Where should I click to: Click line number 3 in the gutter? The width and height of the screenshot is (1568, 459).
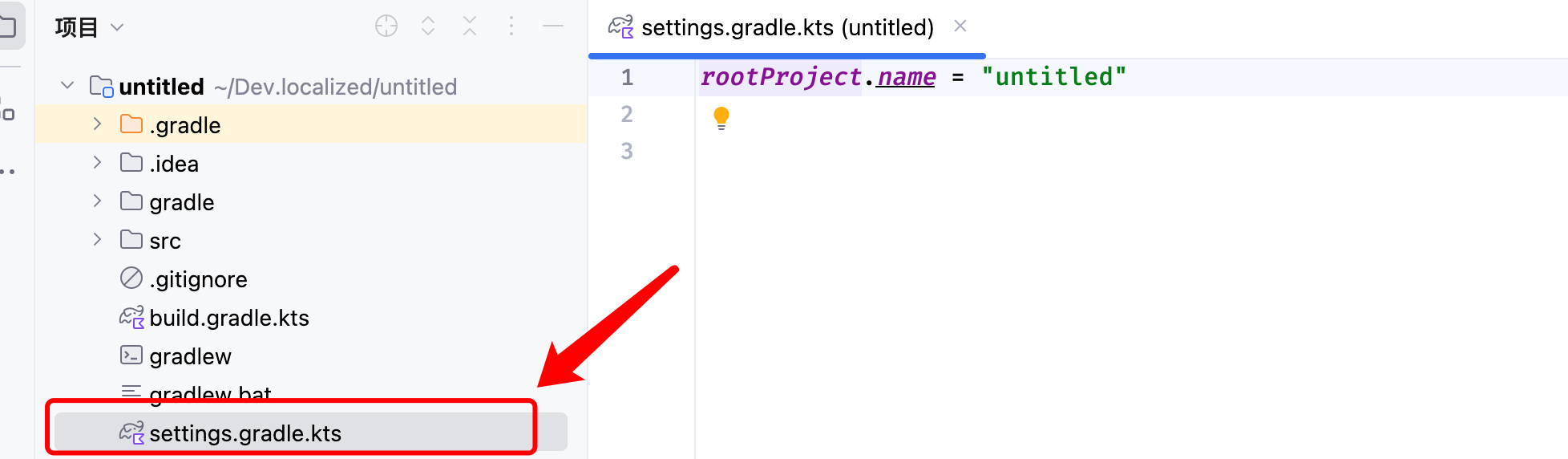627,151
